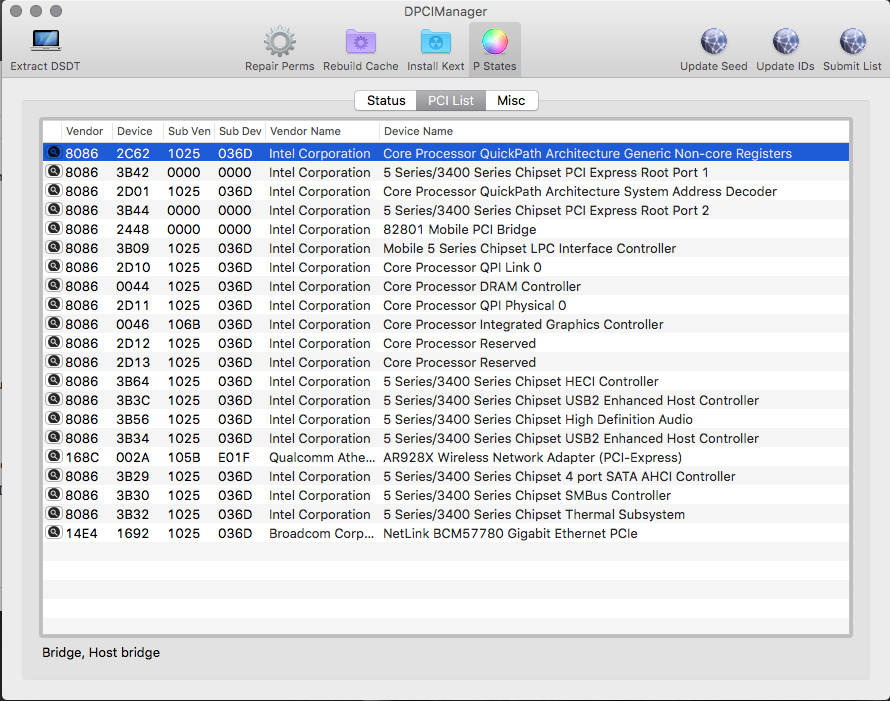The width and height of the screenshot is (890, 701).
Task: Click 'Bridge, Host bridge' status text
Action: pos(101,653)
